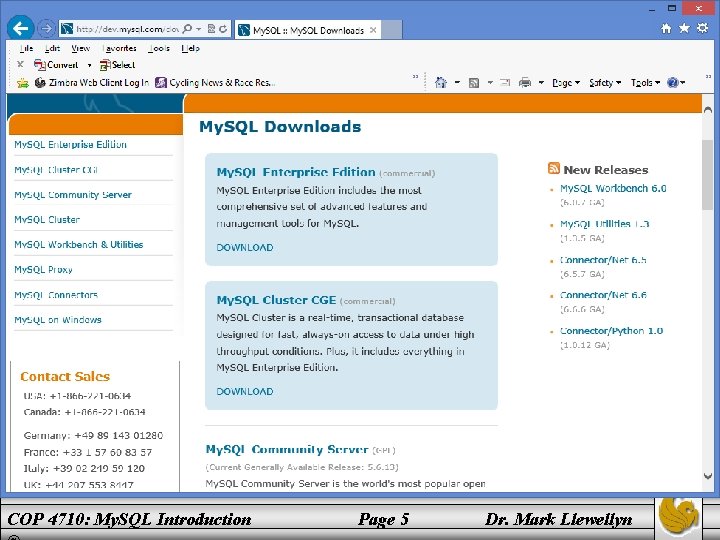Open Connector/Python 1.0 release link
Viewport: 720px width, 540px height.
tap(611, 331)
